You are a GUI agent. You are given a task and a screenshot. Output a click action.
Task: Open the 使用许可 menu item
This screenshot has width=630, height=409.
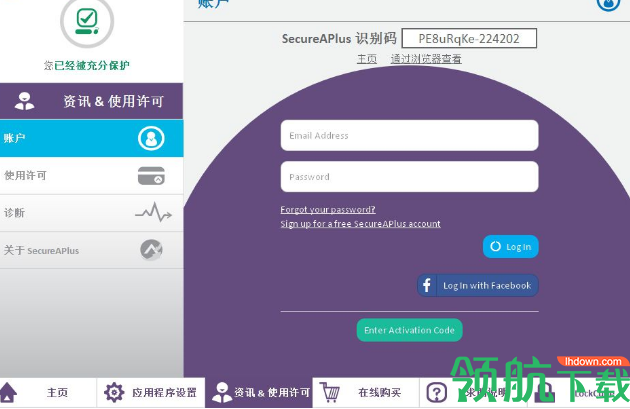click(91, 176)
